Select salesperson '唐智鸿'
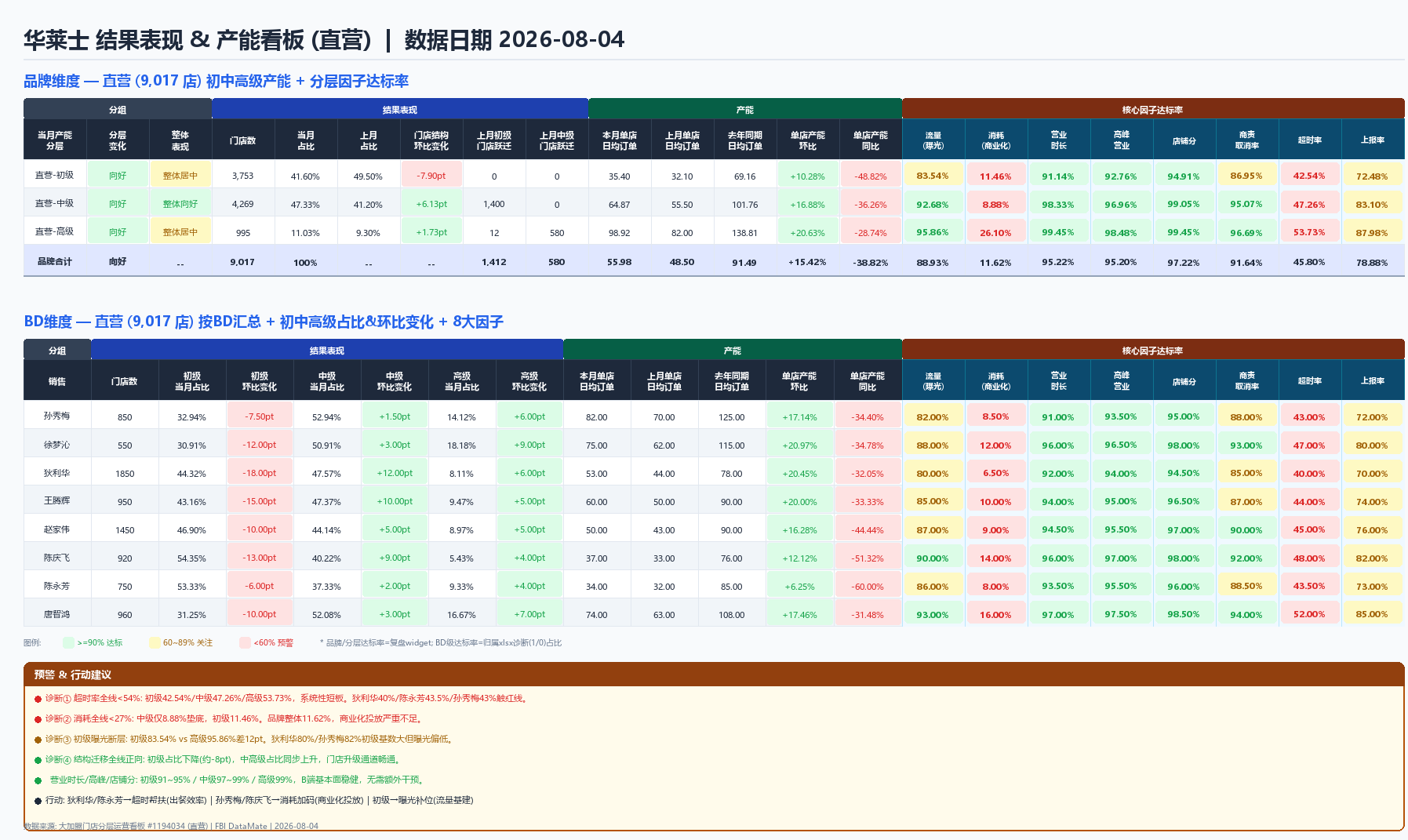Image resolution: width=1408 pixels, height=840 pixels. (x=57, y=614)
